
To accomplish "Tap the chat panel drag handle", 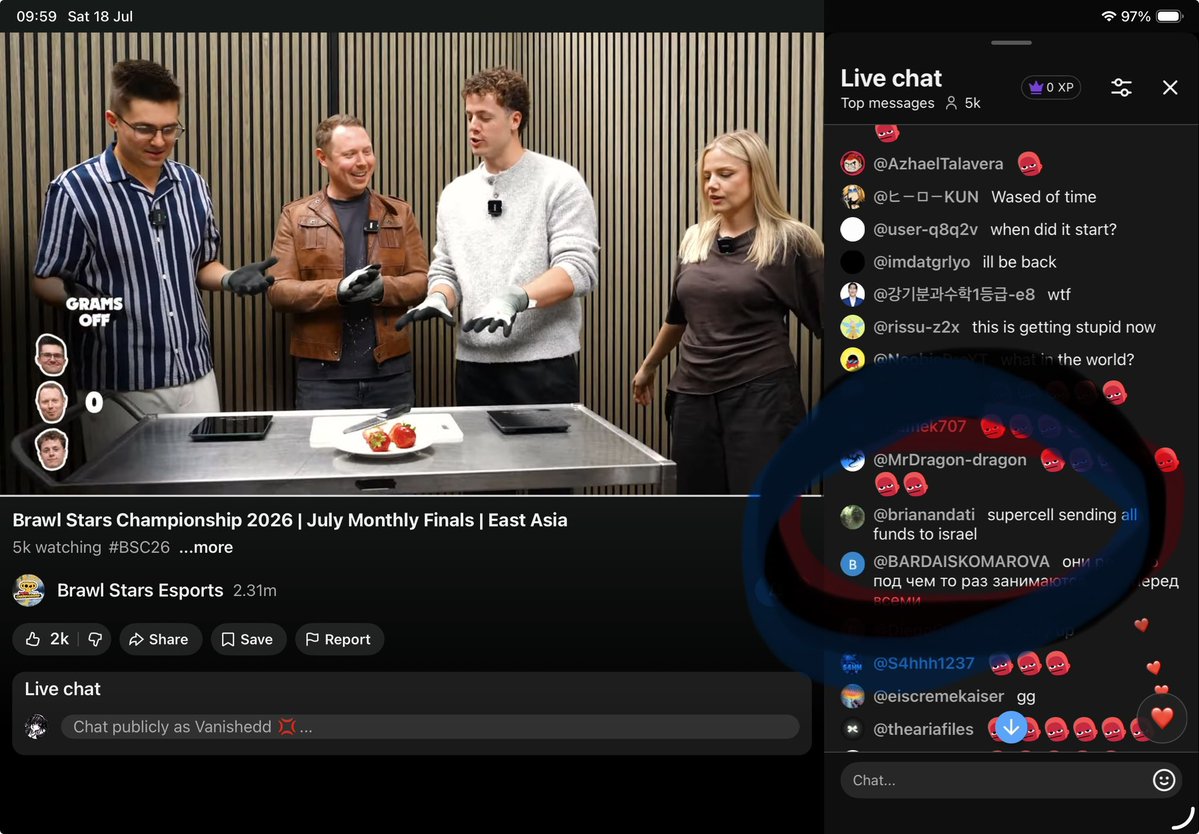I will (x=1011, y=43).
